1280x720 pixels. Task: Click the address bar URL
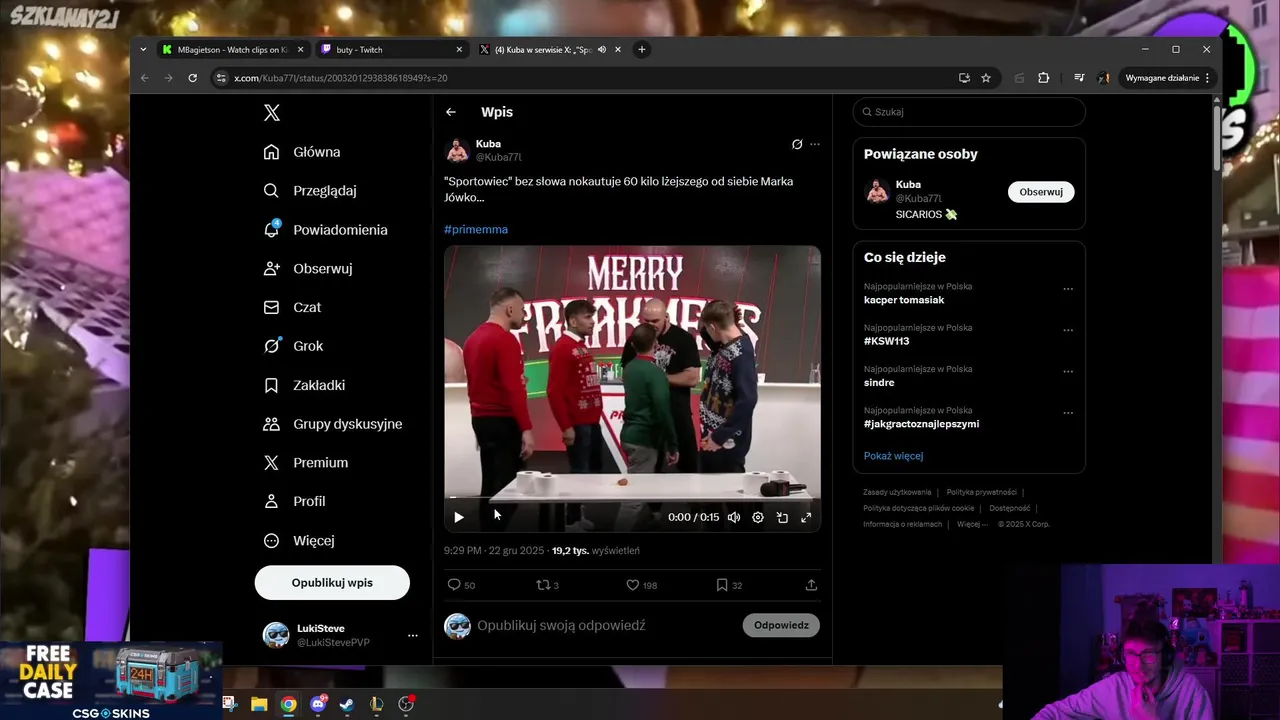pyautogui.click(x=341, y=78)
